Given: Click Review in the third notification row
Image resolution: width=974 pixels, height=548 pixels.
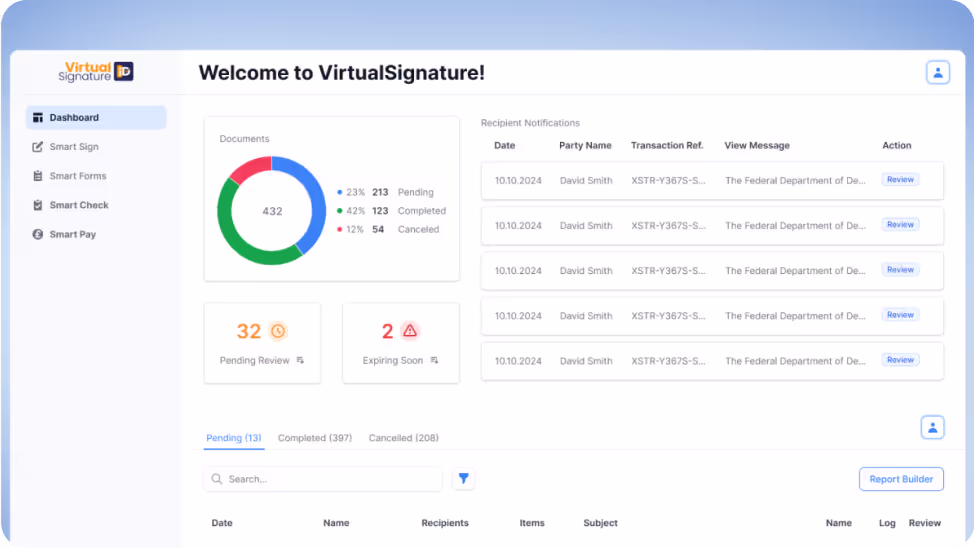Looking at the screenshot, I should [x=900, y=270].
